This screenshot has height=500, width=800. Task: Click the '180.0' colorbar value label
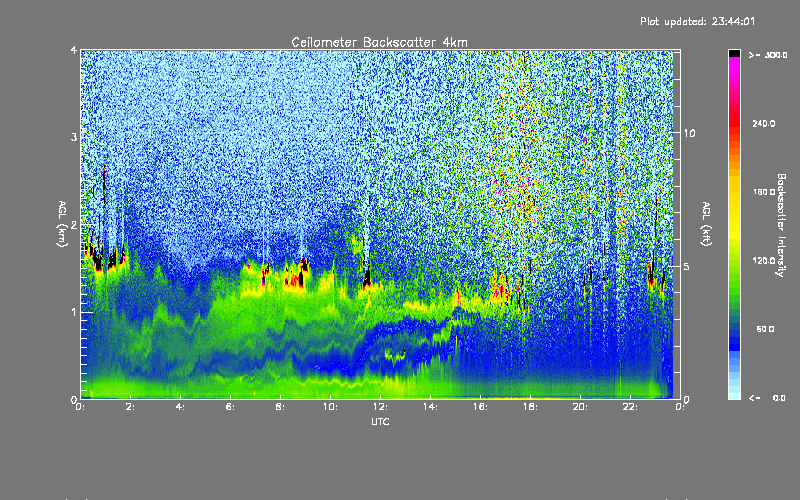[x=764, y=192]
